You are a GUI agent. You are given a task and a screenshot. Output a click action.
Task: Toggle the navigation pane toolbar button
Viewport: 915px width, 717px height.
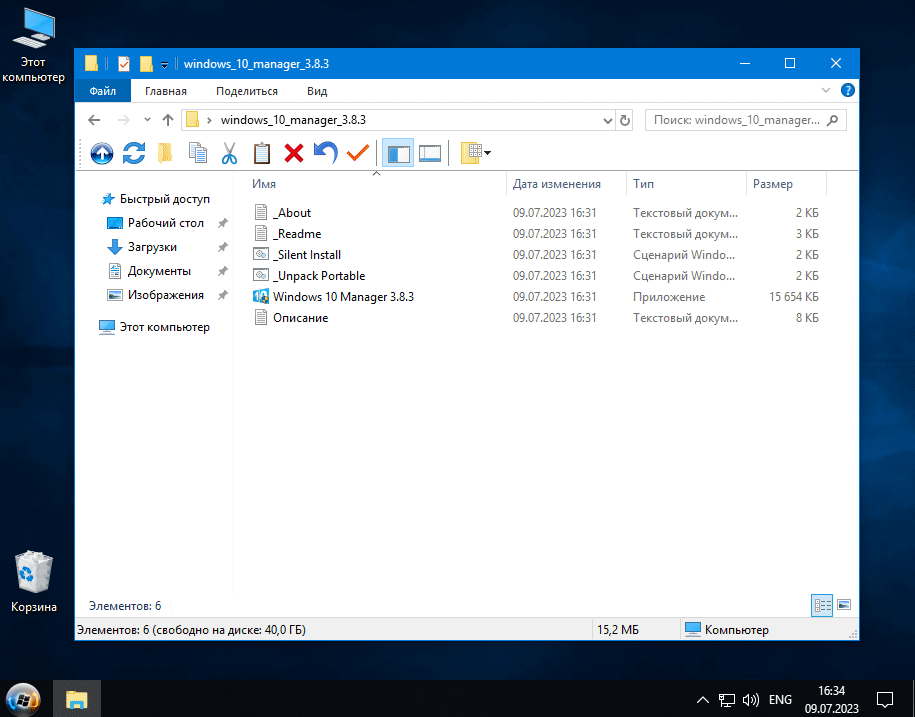(398, 153)
